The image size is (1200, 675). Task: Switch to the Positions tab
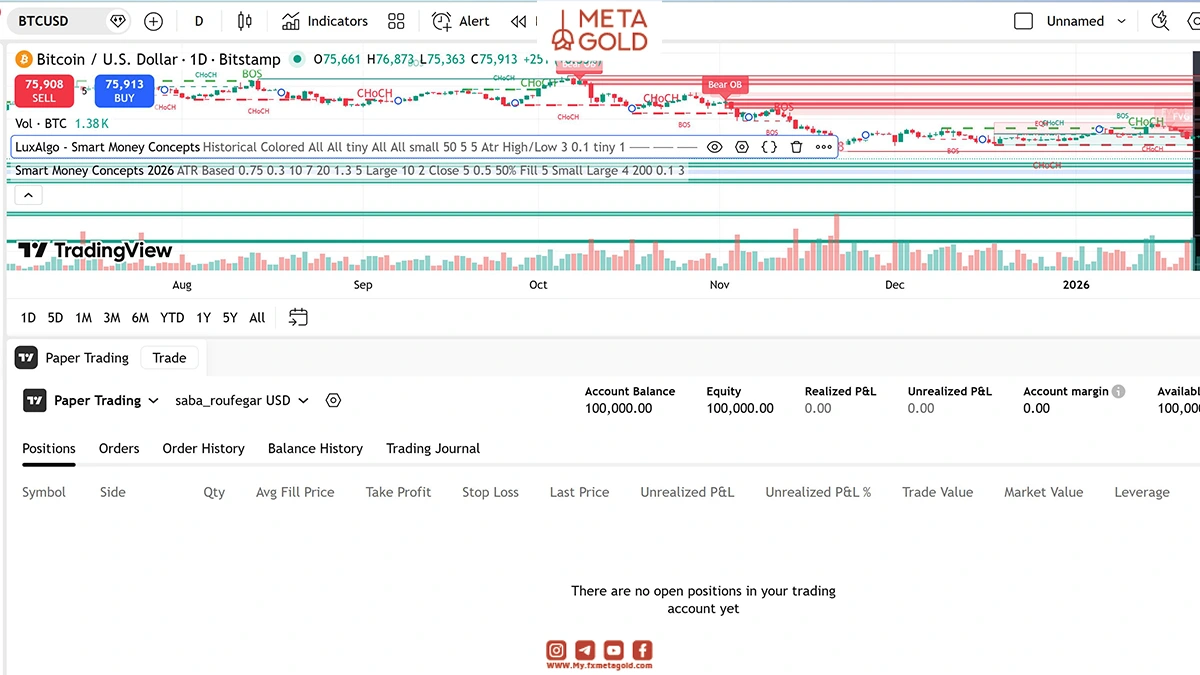(49, 449)
